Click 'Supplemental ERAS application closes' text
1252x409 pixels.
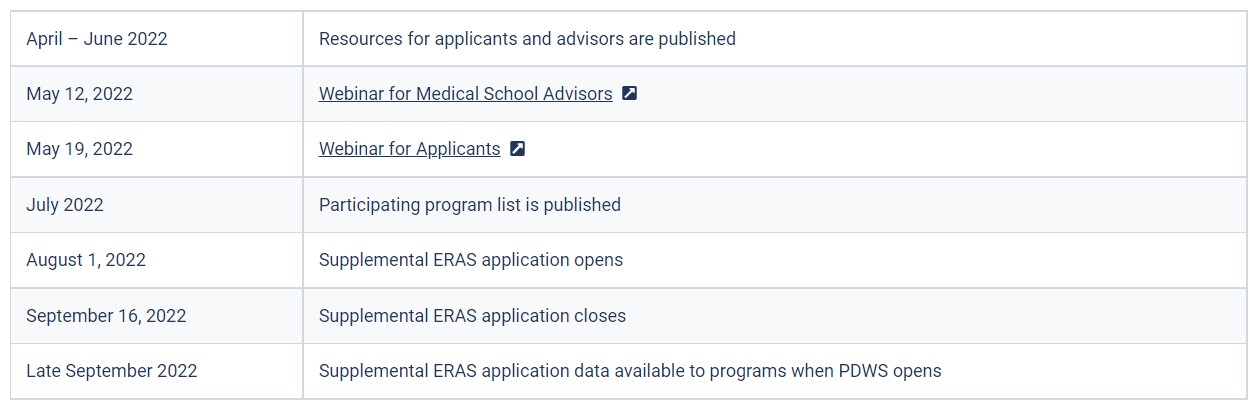[x=472, y=316]
